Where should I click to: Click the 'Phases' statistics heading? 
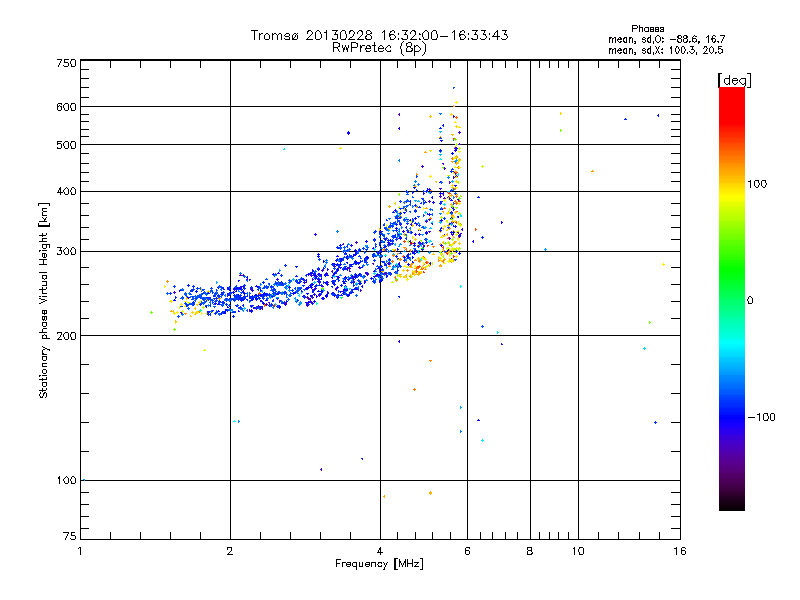[x=647, y=29]
